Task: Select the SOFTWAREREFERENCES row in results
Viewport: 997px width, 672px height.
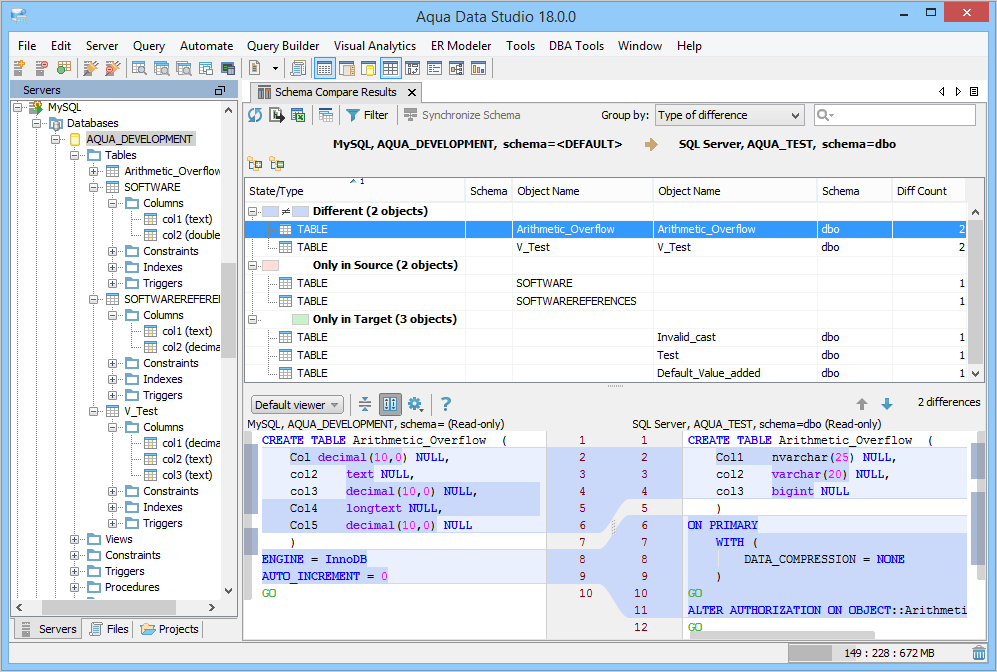Action: coord(605,301)
